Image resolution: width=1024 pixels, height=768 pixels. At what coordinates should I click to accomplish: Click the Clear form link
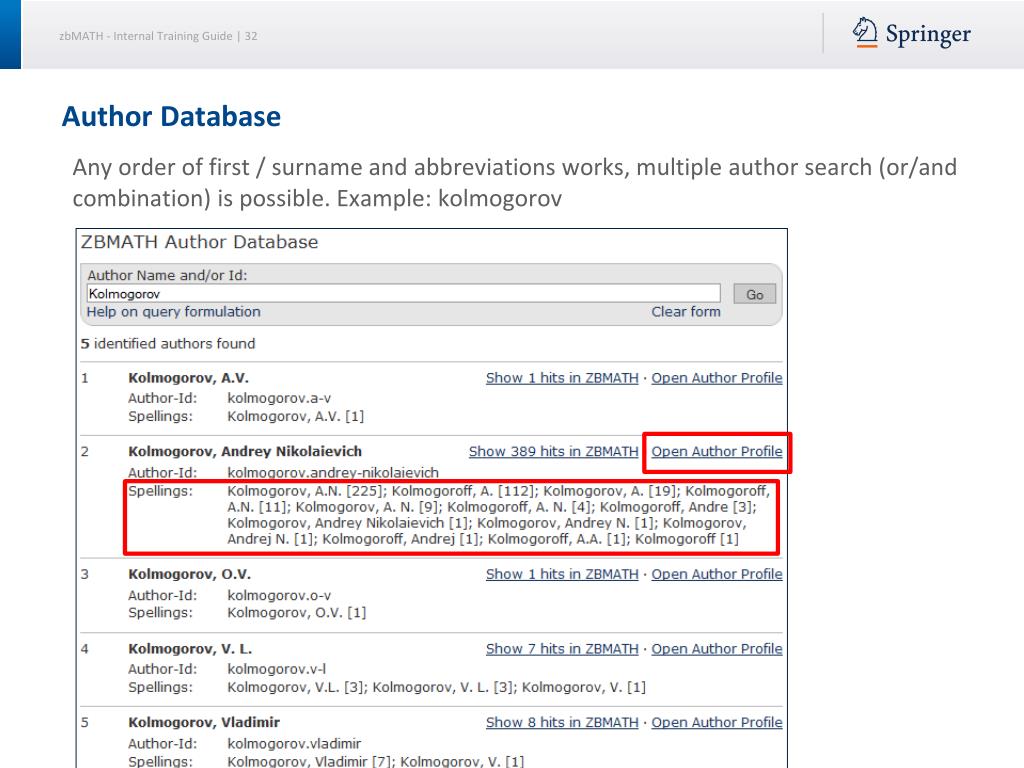point(686,312)
